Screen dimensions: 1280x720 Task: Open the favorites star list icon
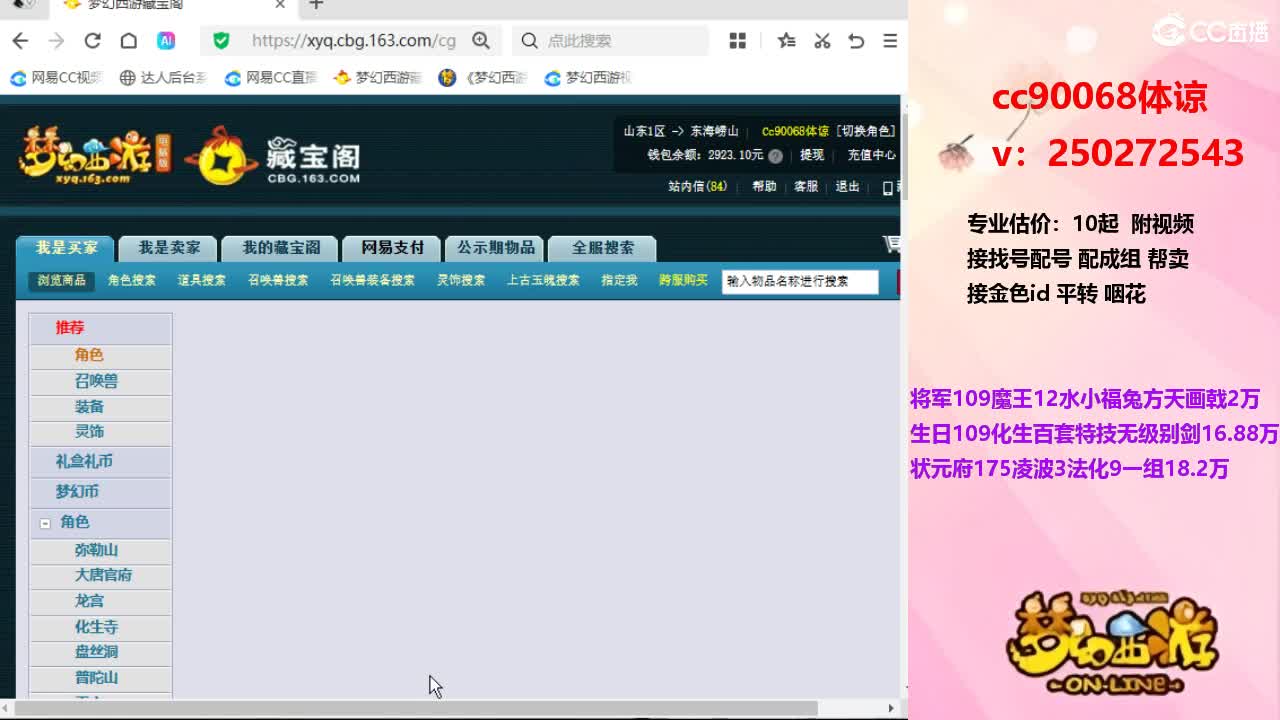tap(787, 41)
